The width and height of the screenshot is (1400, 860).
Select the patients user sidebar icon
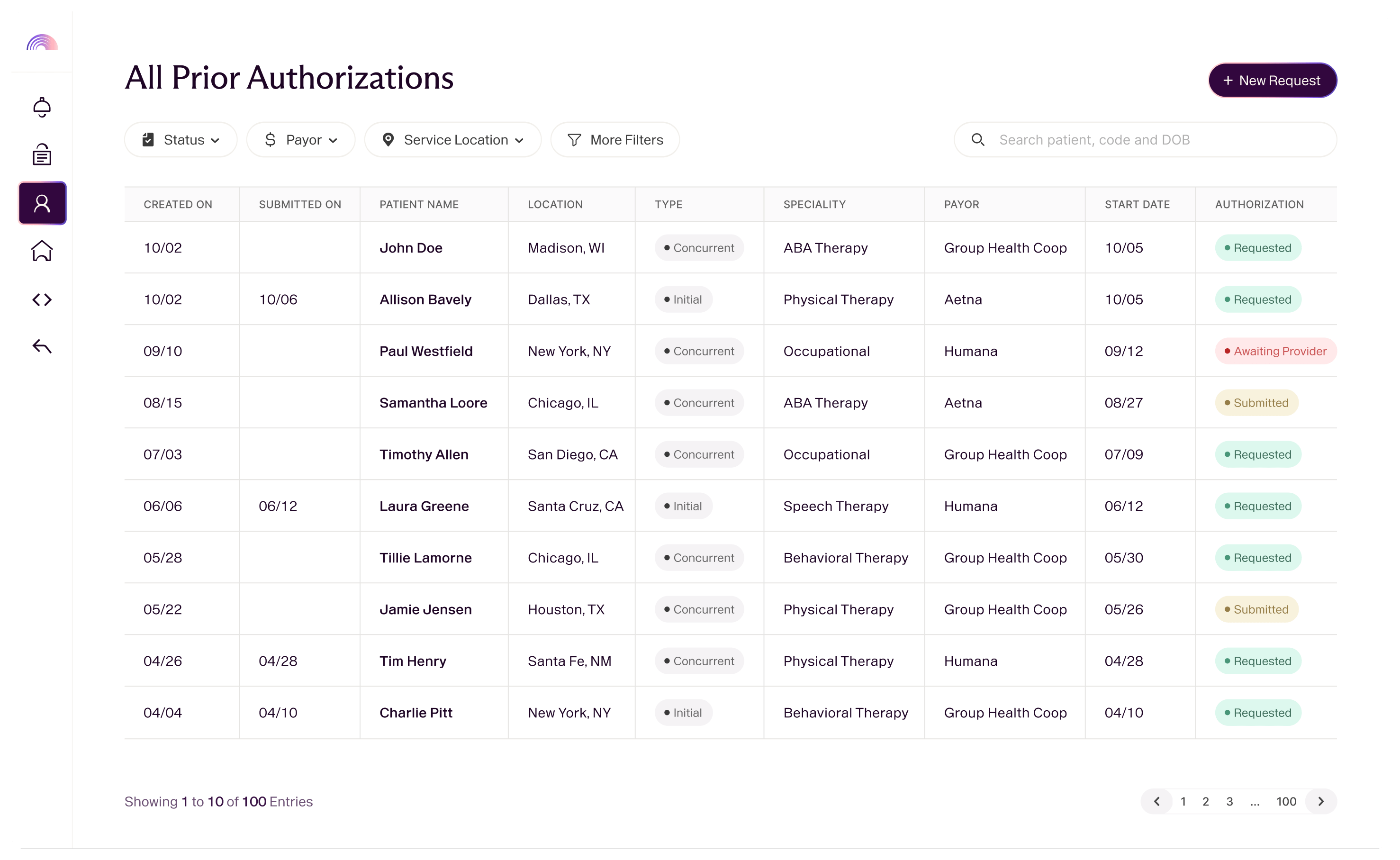[x=42, y=203]
